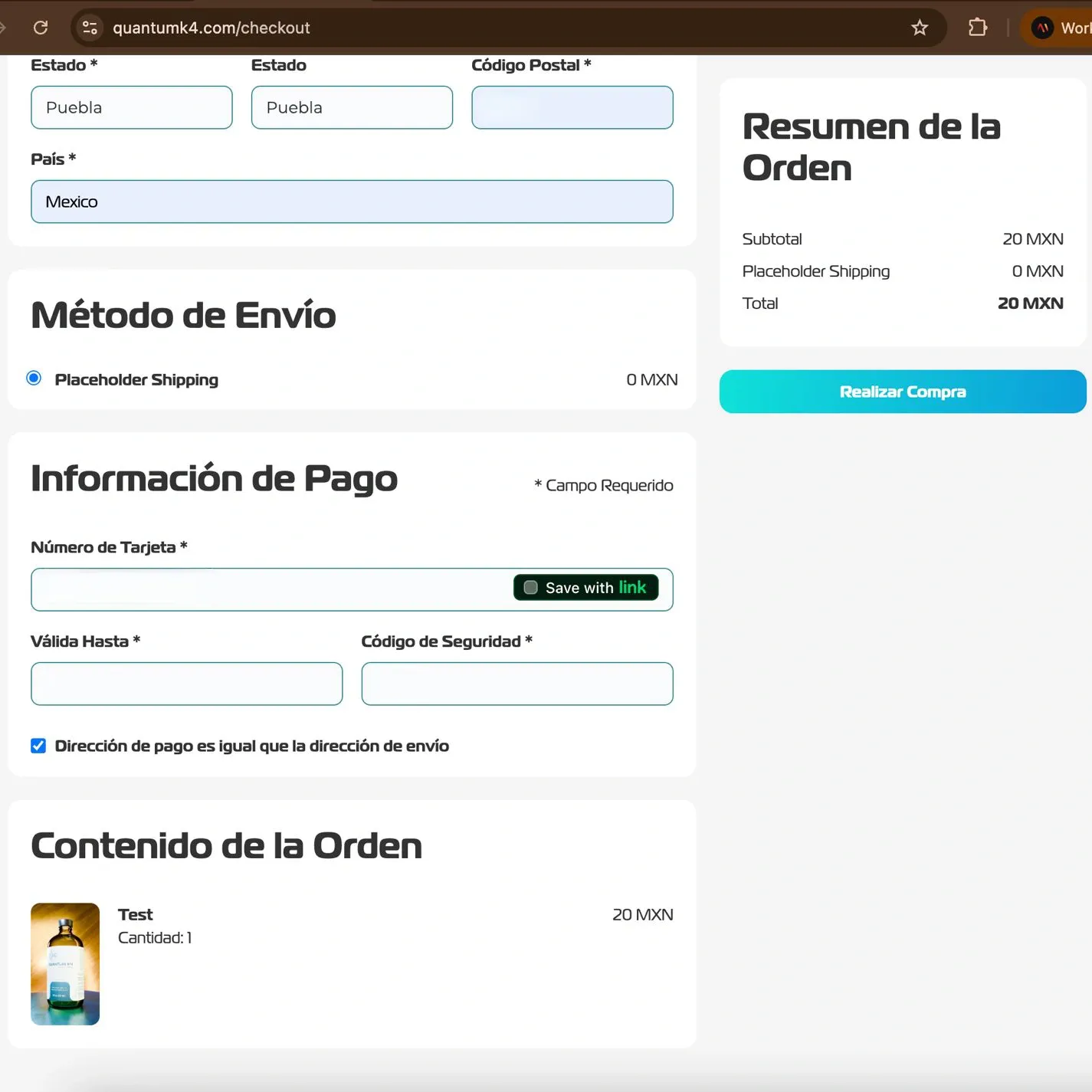The width and height of the screenshot is (1092, 1092).
Task: Enable the Save with link checkbox
Action: pyautogui.click(x=530, y=587)
